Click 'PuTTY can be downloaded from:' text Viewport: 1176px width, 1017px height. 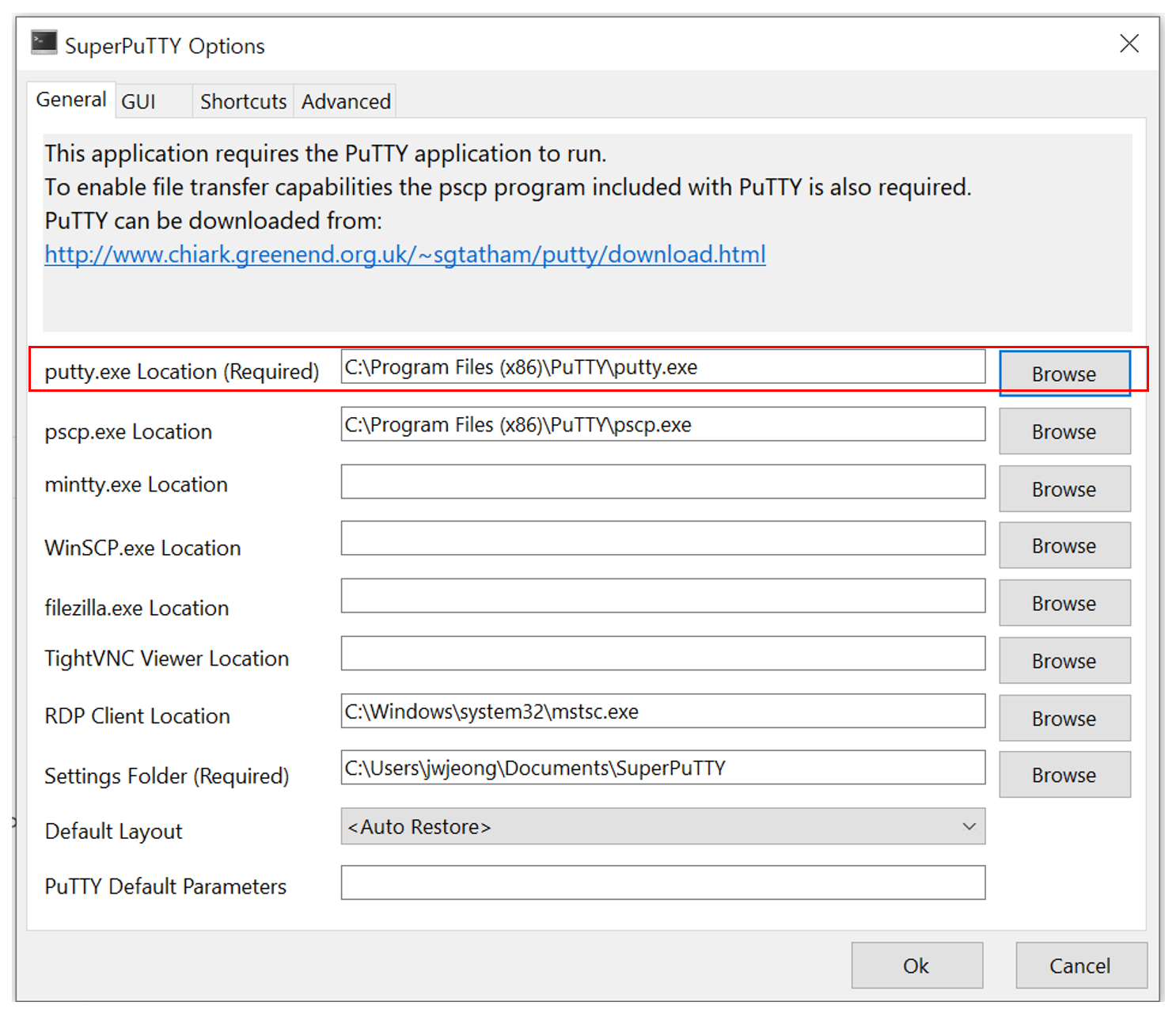214,221
